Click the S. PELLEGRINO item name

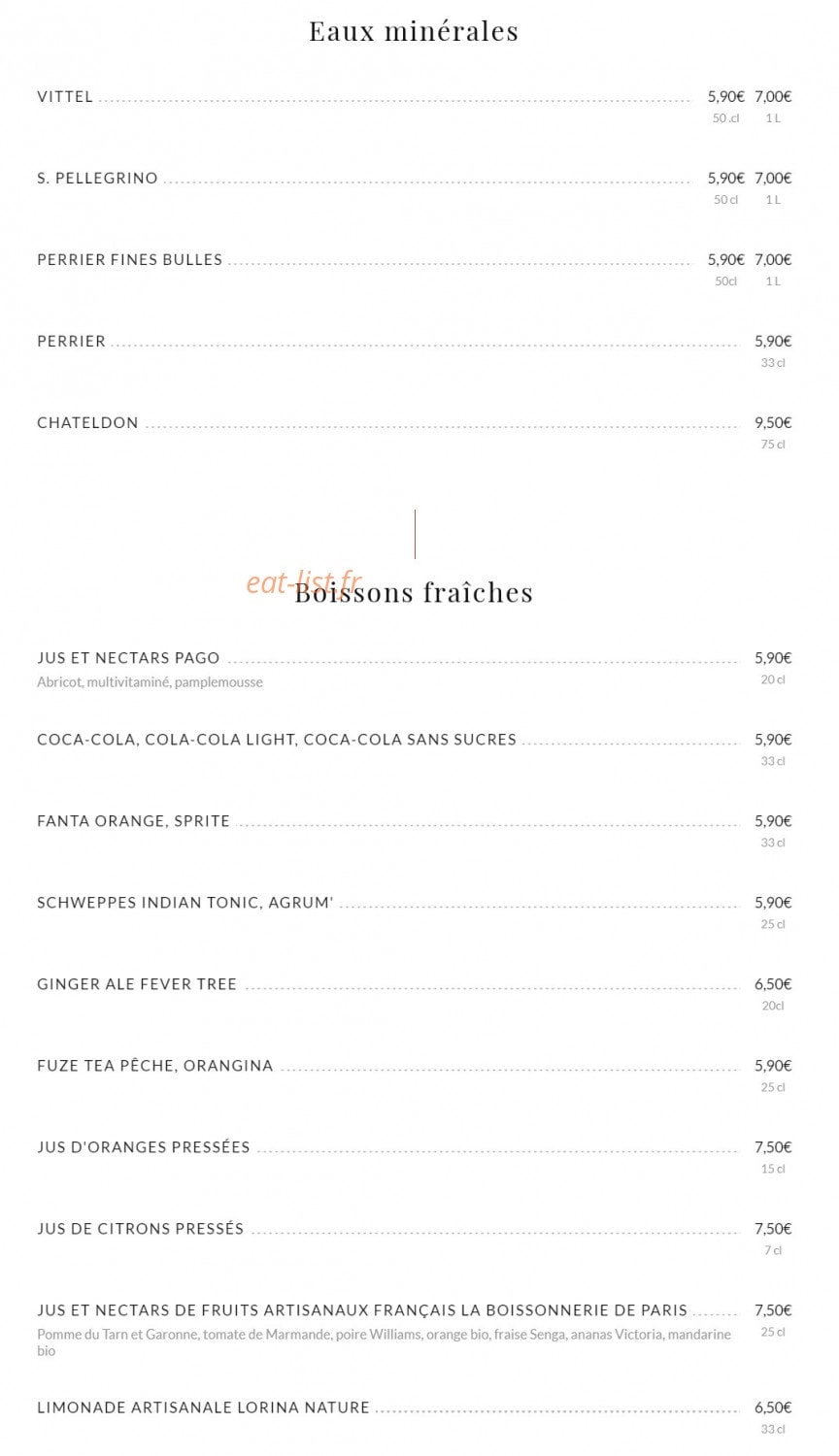[x=97, y=179]
